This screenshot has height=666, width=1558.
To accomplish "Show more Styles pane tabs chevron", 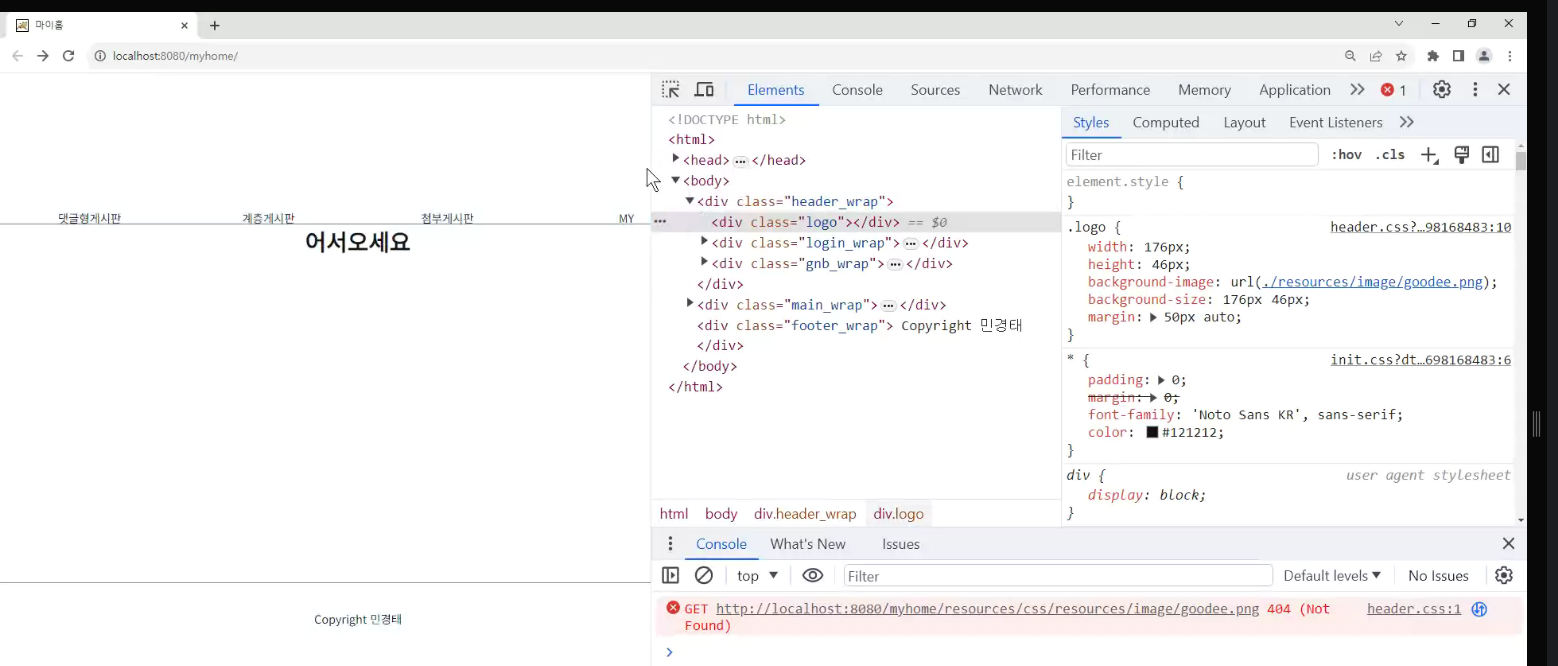I will (x=1407, y=122).
